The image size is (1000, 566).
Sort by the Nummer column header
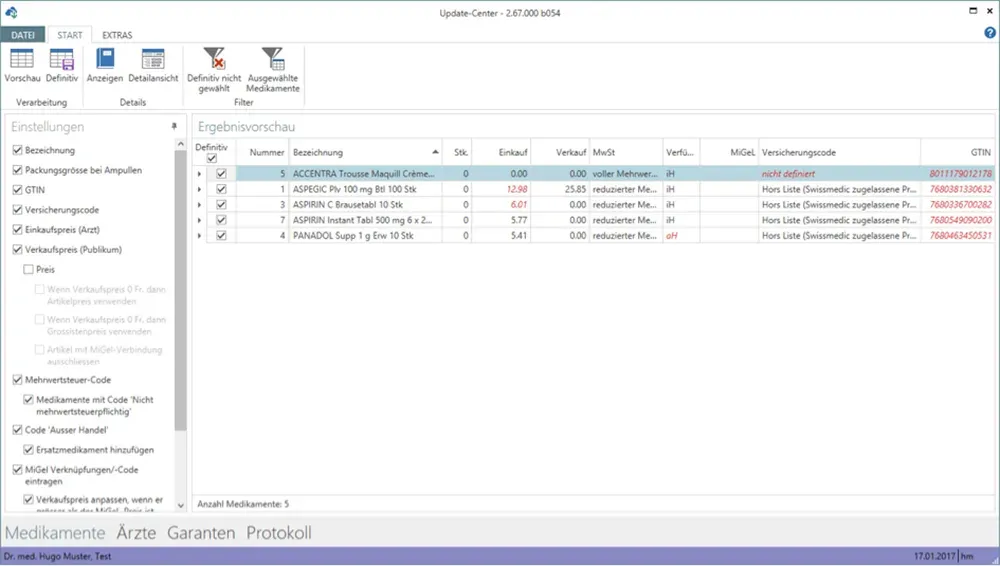tap(262, 152)
